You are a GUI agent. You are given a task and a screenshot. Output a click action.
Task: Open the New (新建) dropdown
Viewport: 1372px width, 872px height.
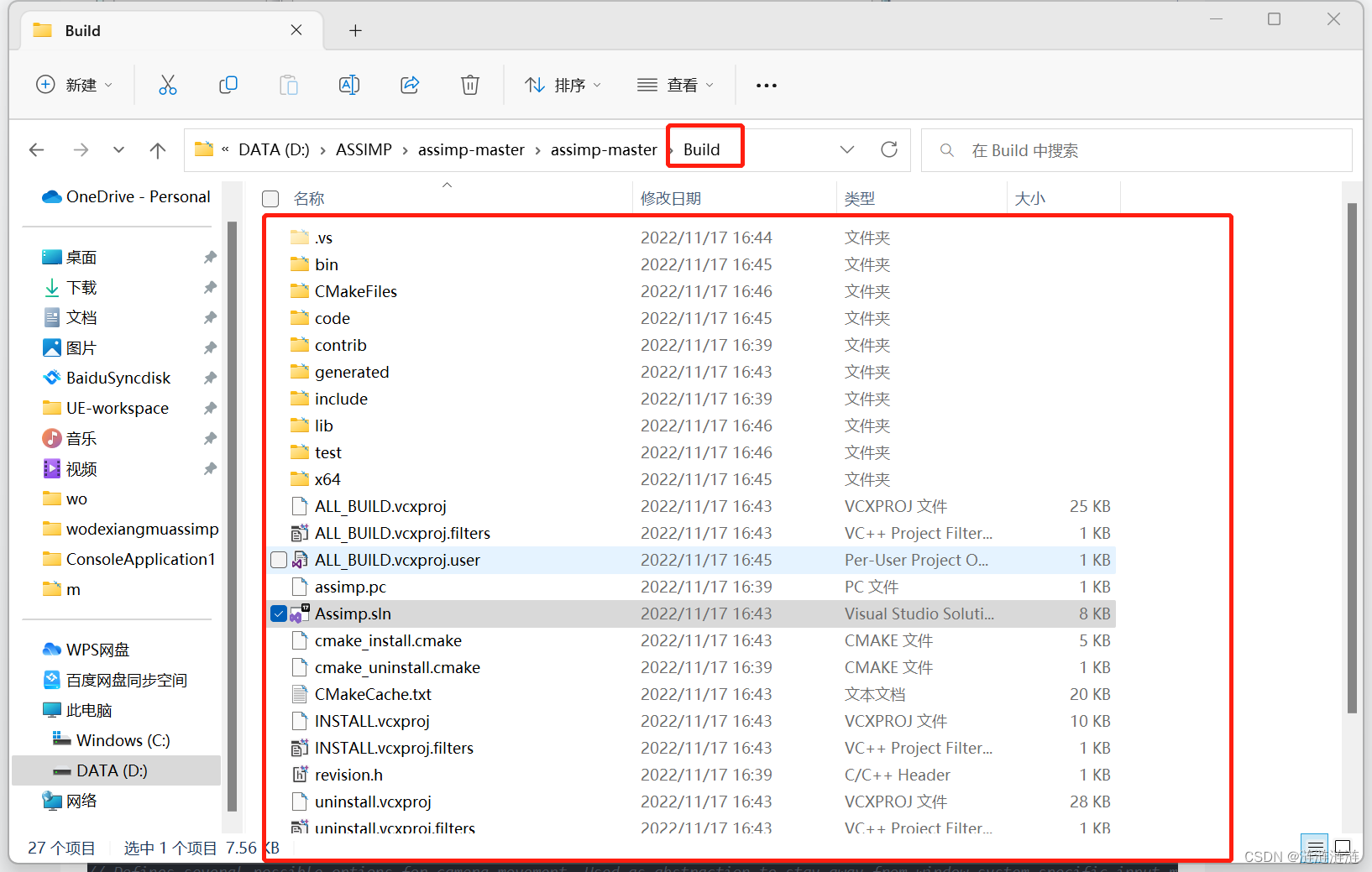pyautogui.click(x=75, y=85)
